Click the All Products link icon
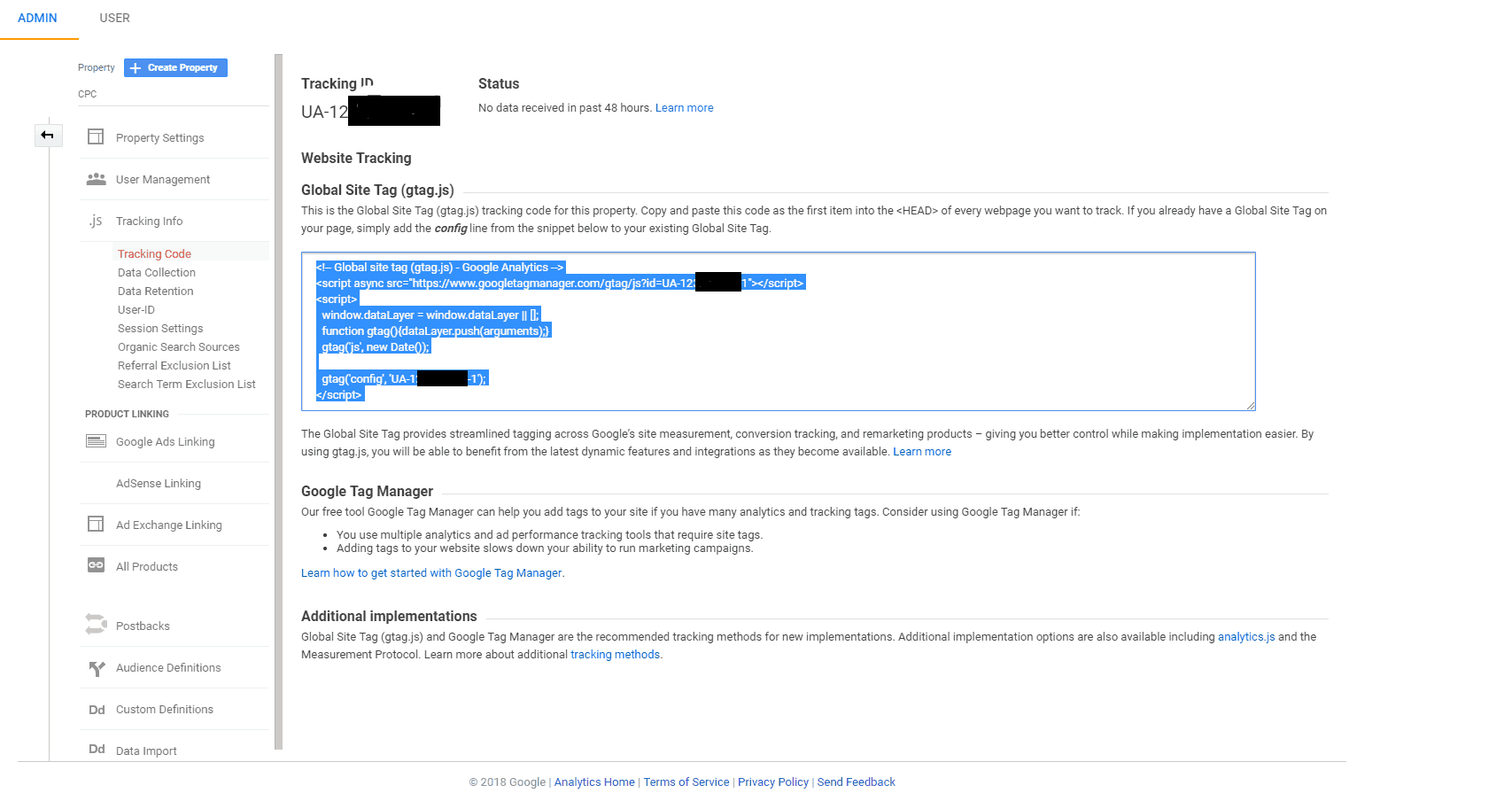The width and height of the screenshot is (1512, 801). 96,565
